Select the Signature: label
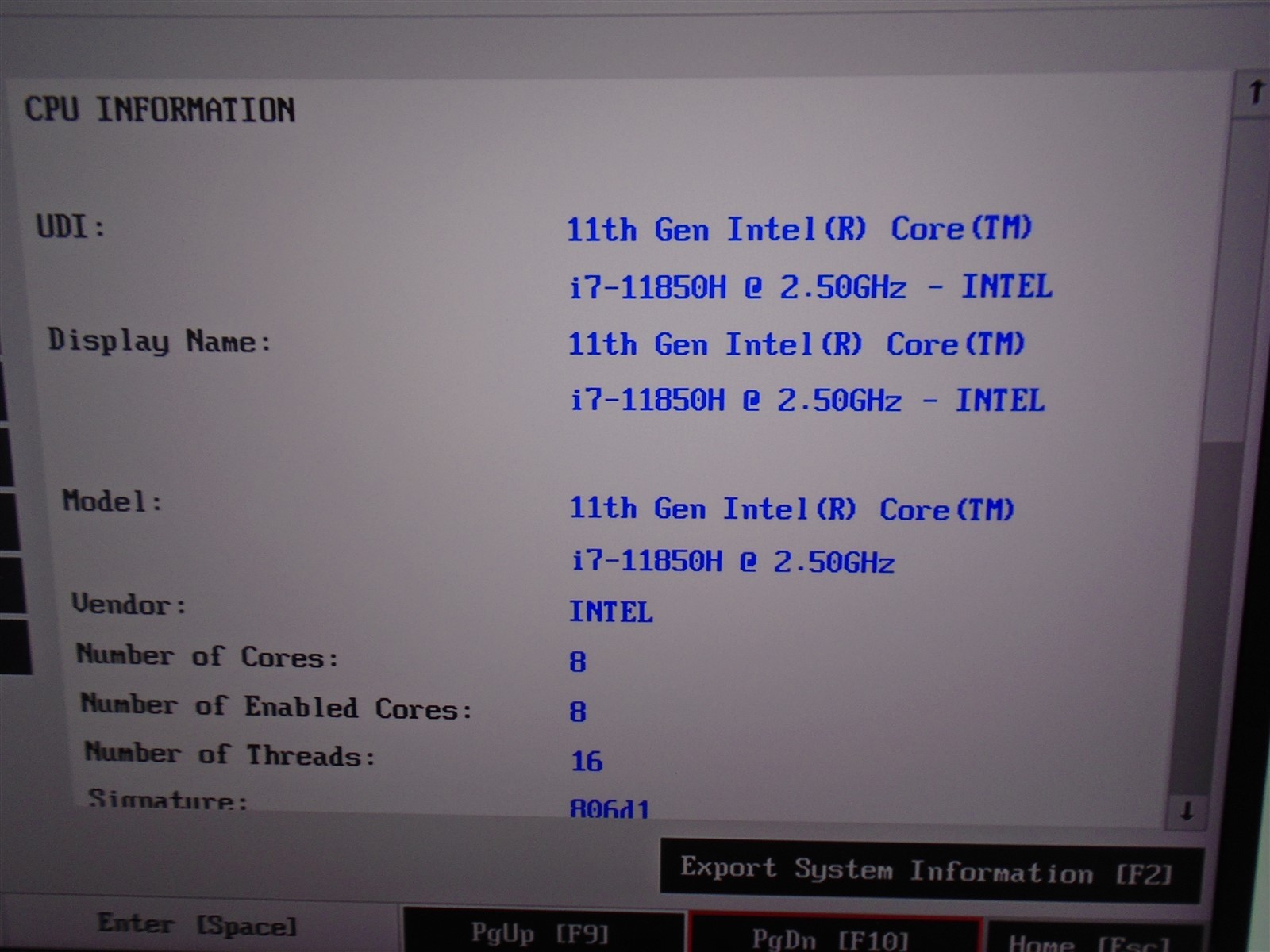This screenshot has height=952, width=1270. click(168, 799)
